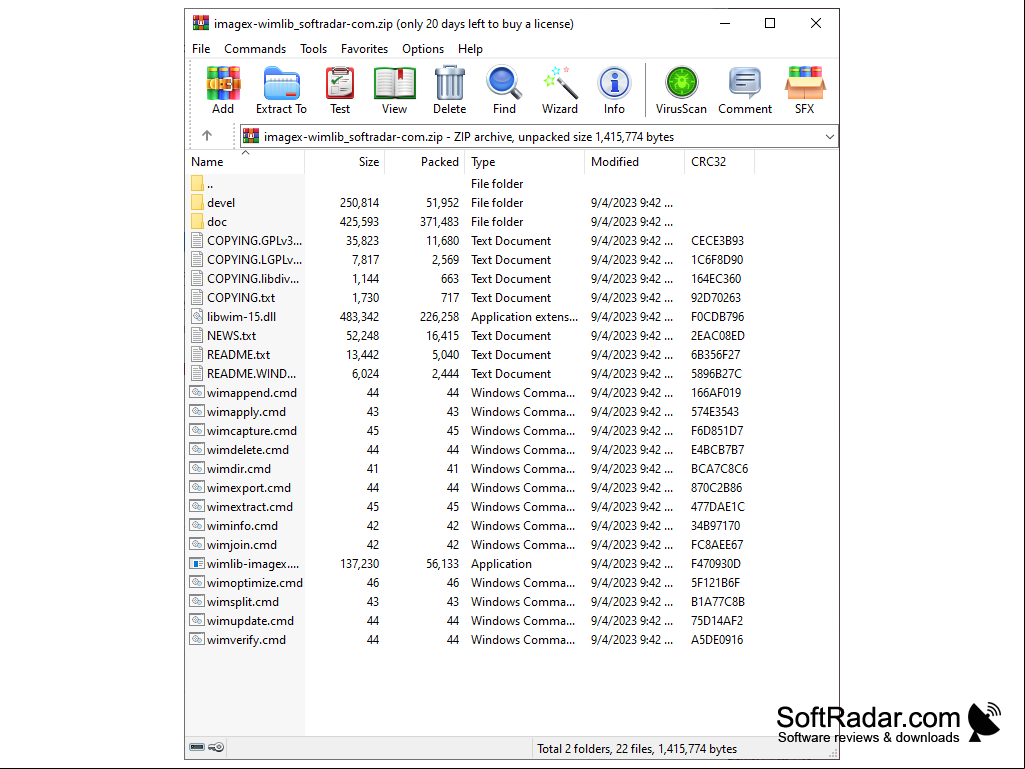1025x769 pixels.
Task: Select wimextract.cmd file name
Action: click(250, 506)
